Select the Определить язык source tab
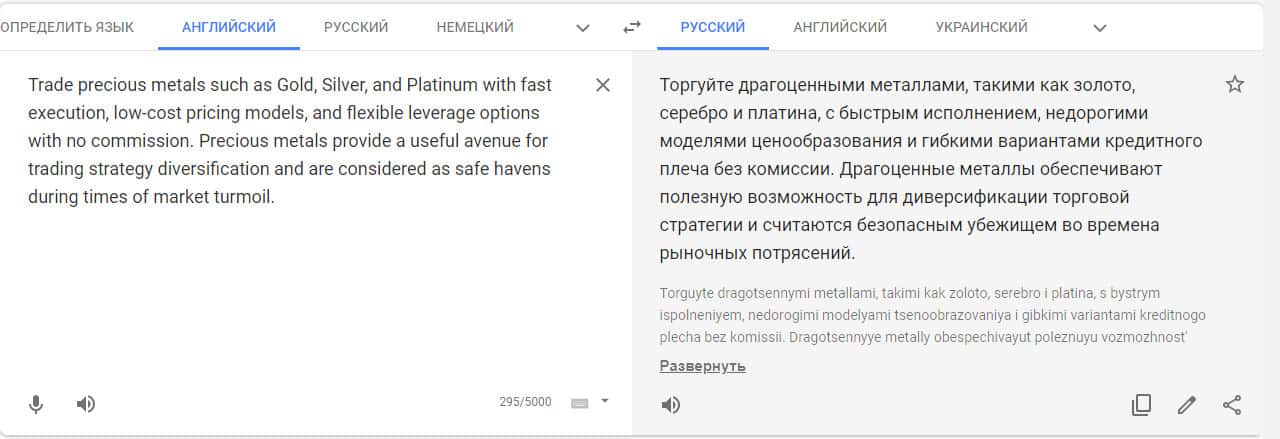 click(67, 27)
